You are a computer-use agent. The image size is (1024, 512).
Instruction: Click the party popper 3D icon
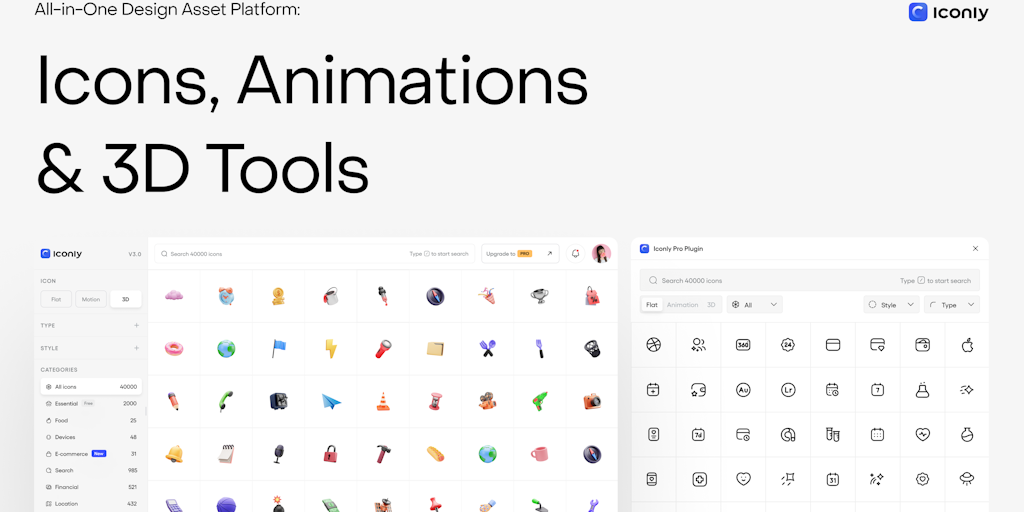(x=487, y=296)
